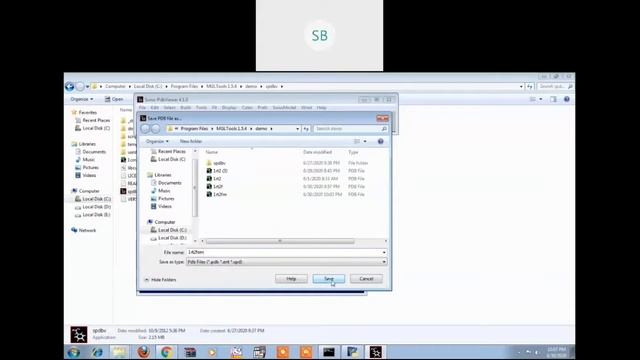
Task: Hide Folders in the save dialog
Action: tap(160, 280)
